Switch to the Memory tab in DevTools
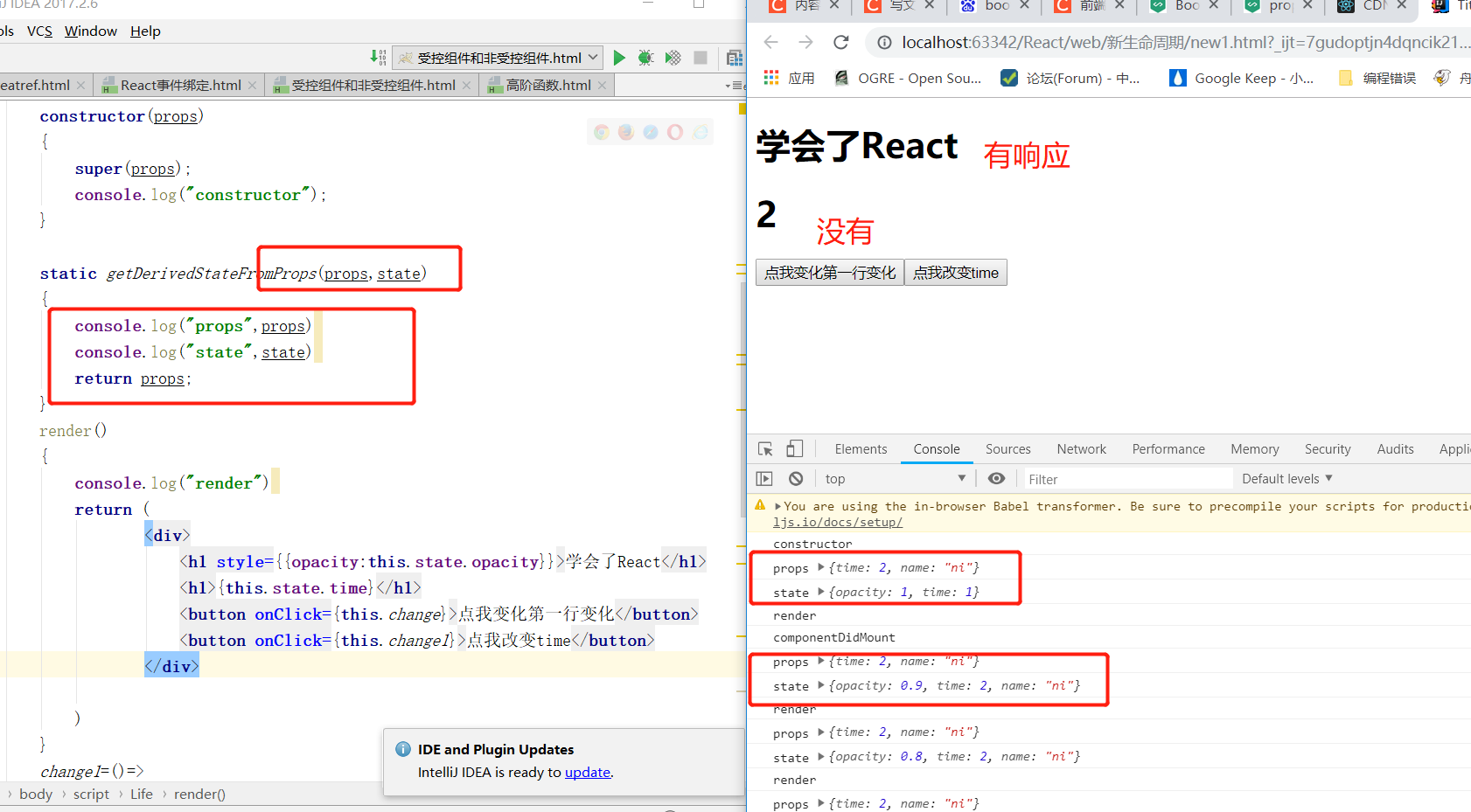1471x812 pixels. point(1255,449)
